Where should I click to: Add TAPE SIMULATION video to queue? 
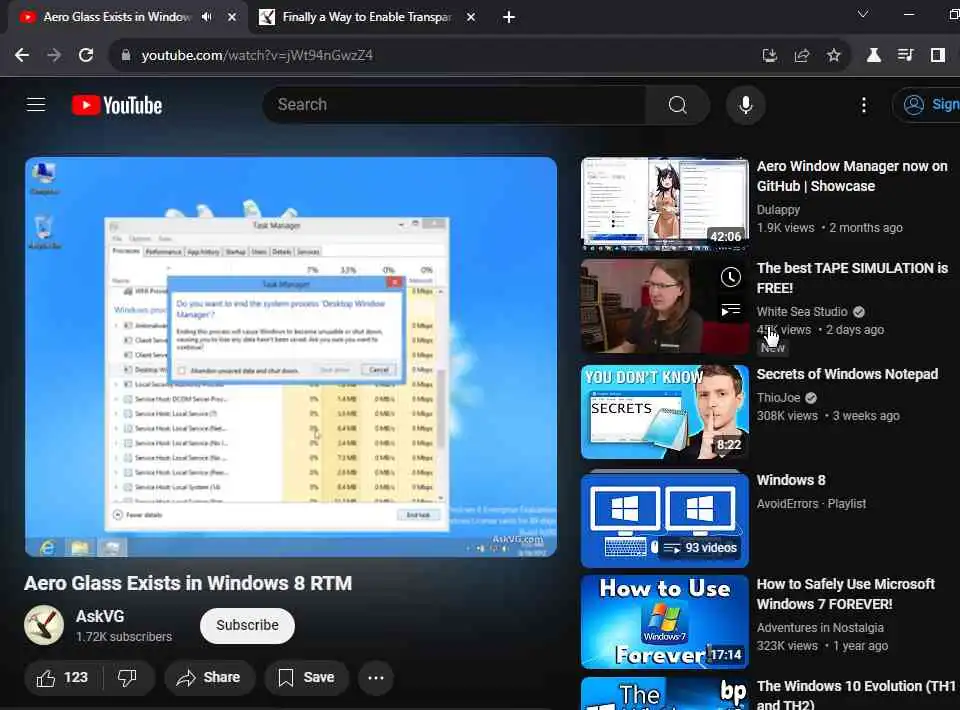click(x=730, y=310)
